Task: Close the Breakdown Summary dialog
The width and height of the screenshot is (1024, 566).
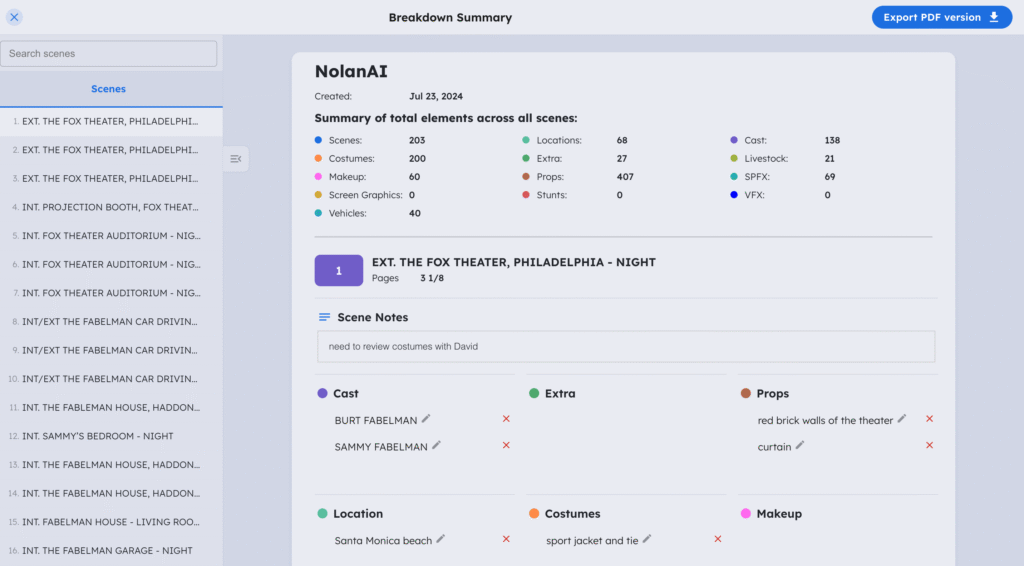Action: (x=14, y=17)
